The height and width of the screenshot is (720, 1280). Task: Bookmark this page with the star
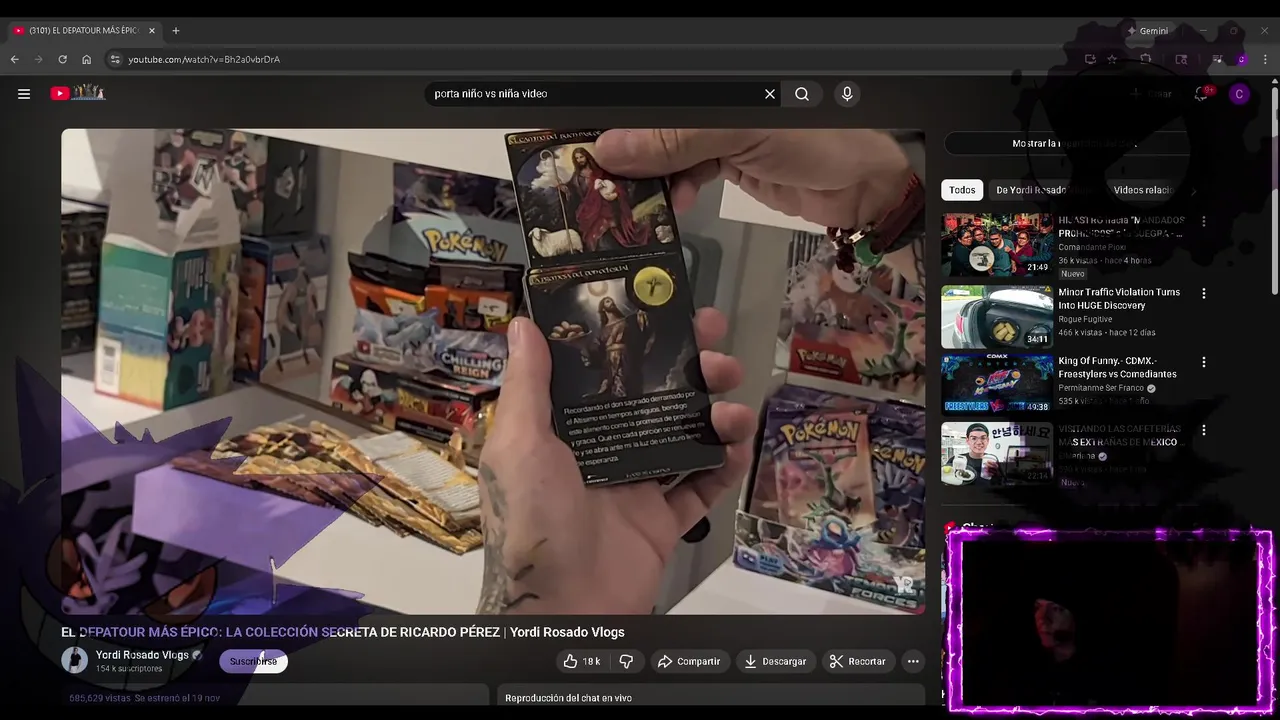(1112, 59)
